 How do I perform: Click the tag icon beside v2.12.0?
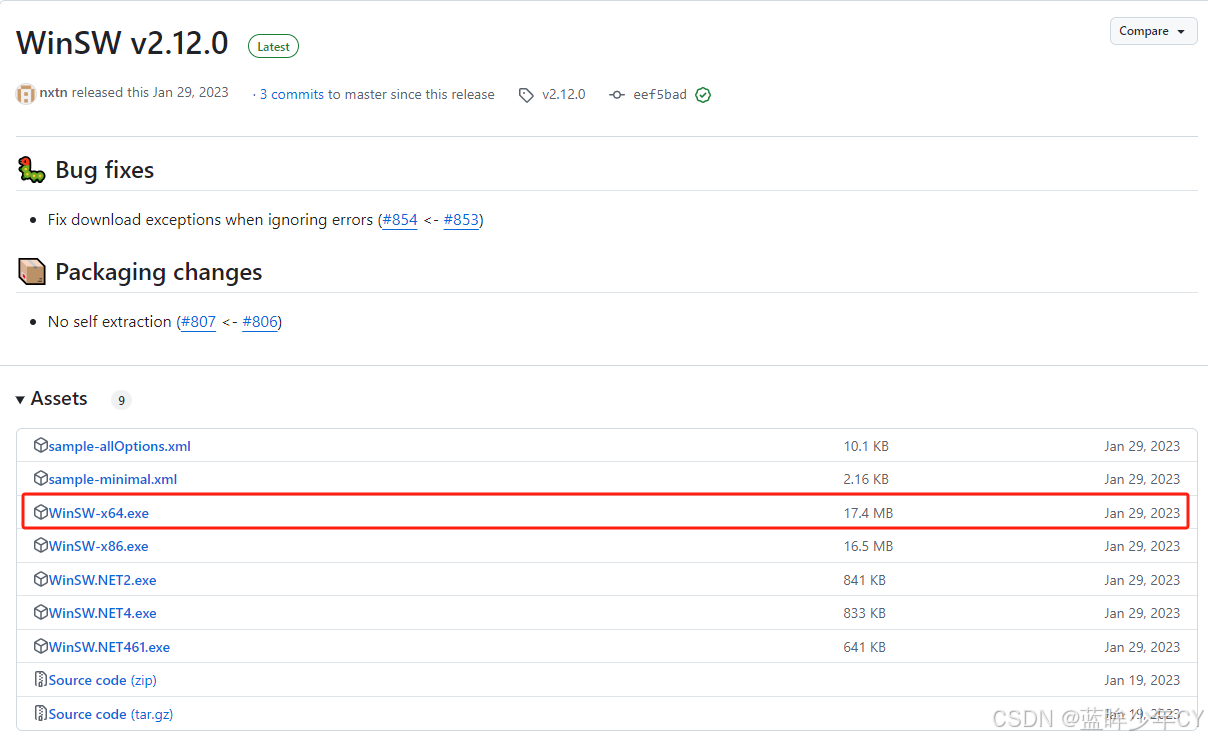click(526, 95)
